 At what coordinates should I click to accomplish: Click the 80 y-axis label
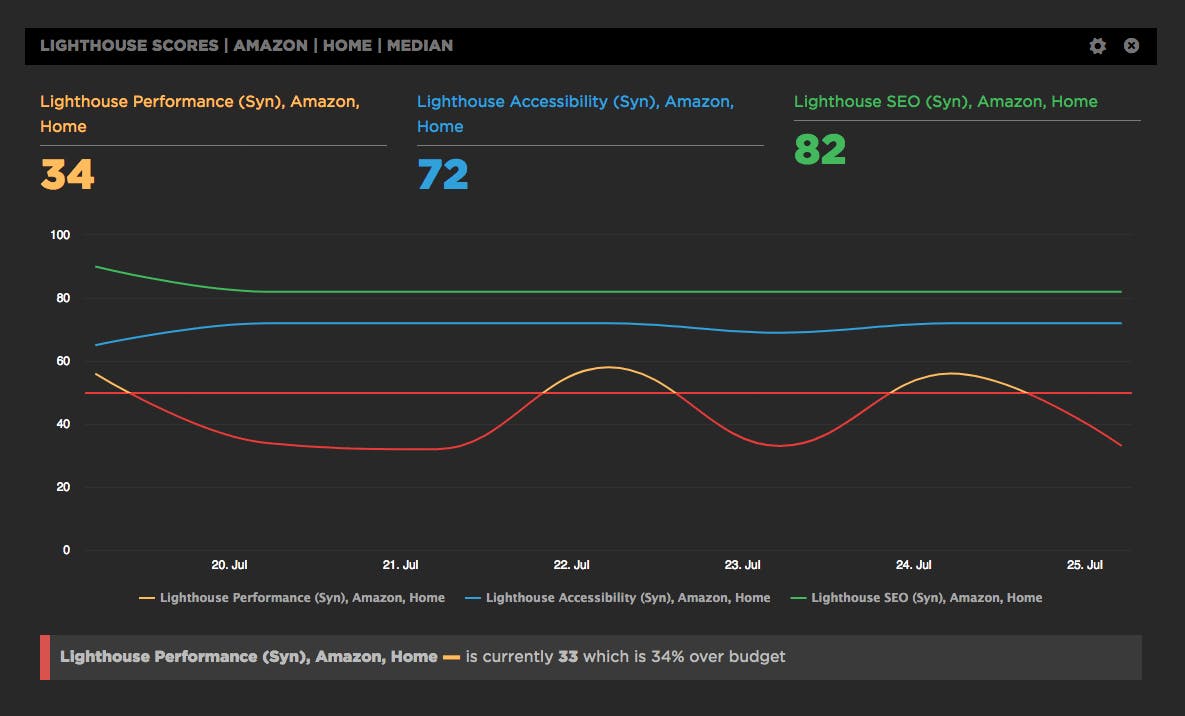point(63,298)
